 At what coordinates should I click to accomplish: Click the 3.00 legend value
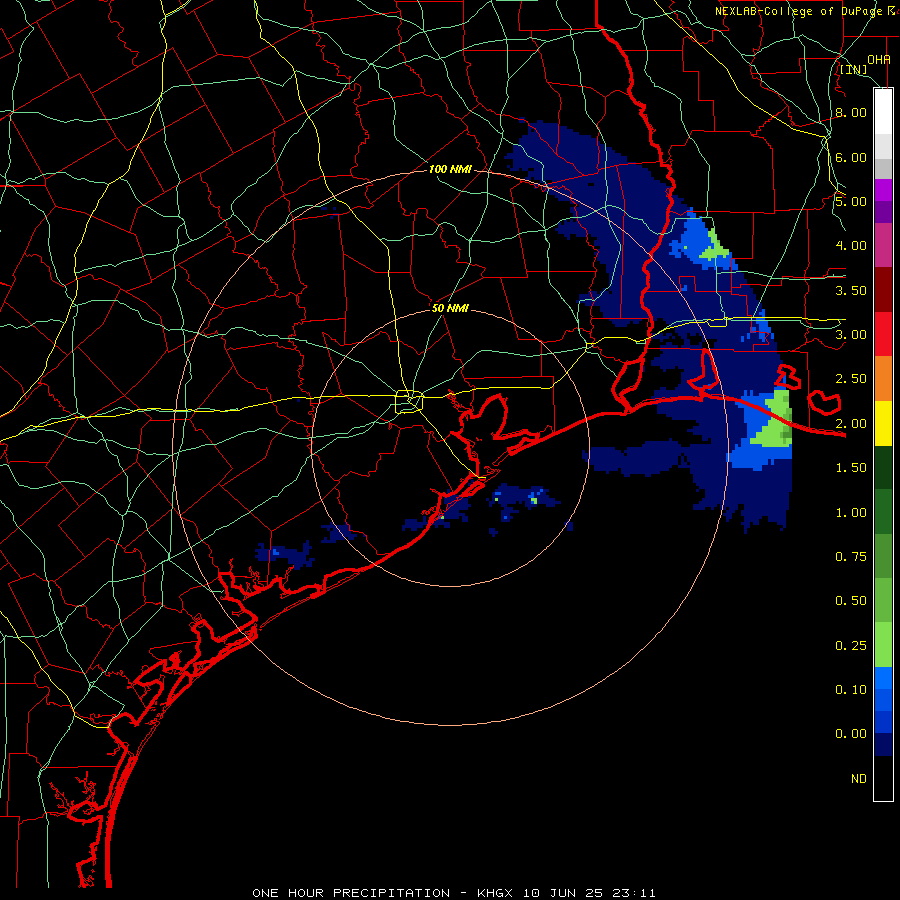(x=851, y=335)
